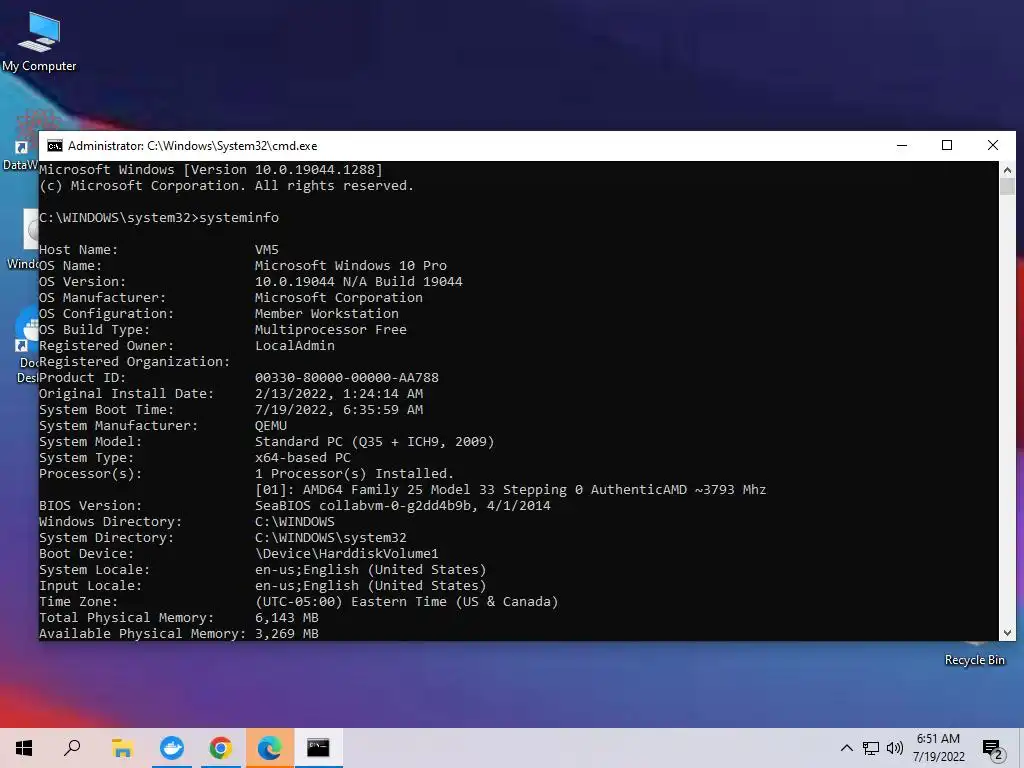
Task: Select the Recycle Bin desktop label
Action: pyautogui.click(x=974, y=660)
